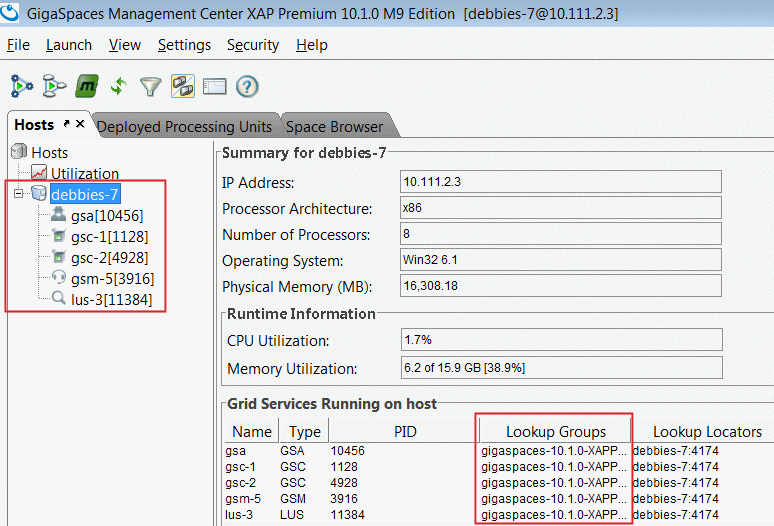Click the gsc-1 container icon
This screenshot has height=526, width=774.
coord(59,235)
